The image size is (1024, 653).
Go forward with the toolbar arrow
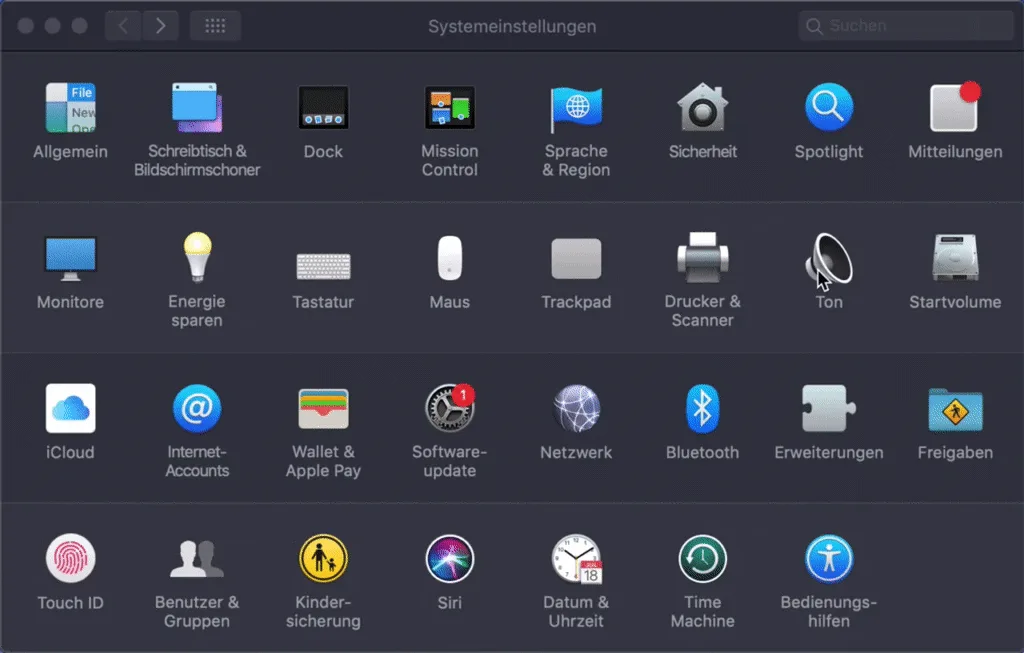click(x=161, y=26)
